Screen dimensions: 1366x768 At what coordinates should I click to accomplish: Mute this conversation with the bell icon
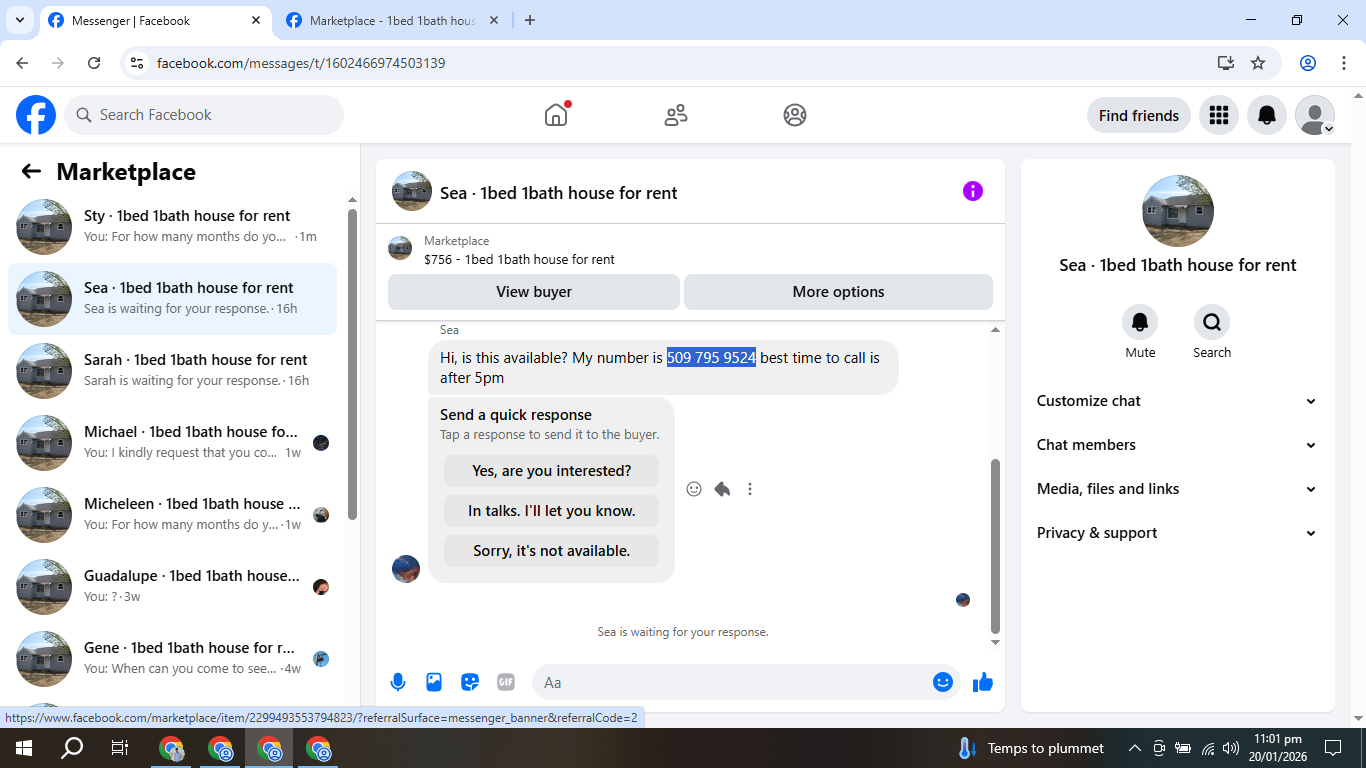click(x=1140, y=322)
